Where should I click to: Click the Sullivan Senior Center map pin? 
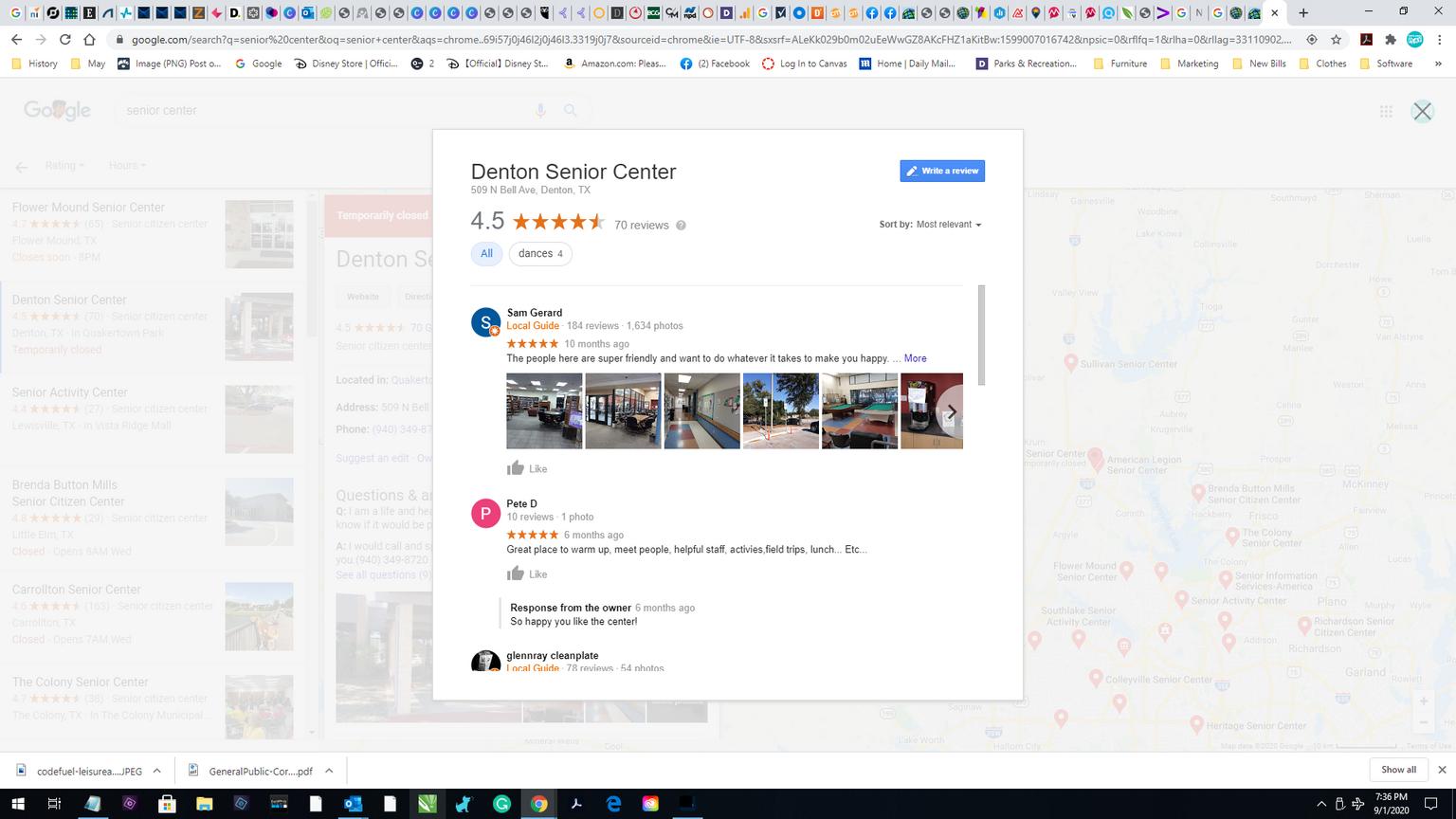coord(1070,362)
